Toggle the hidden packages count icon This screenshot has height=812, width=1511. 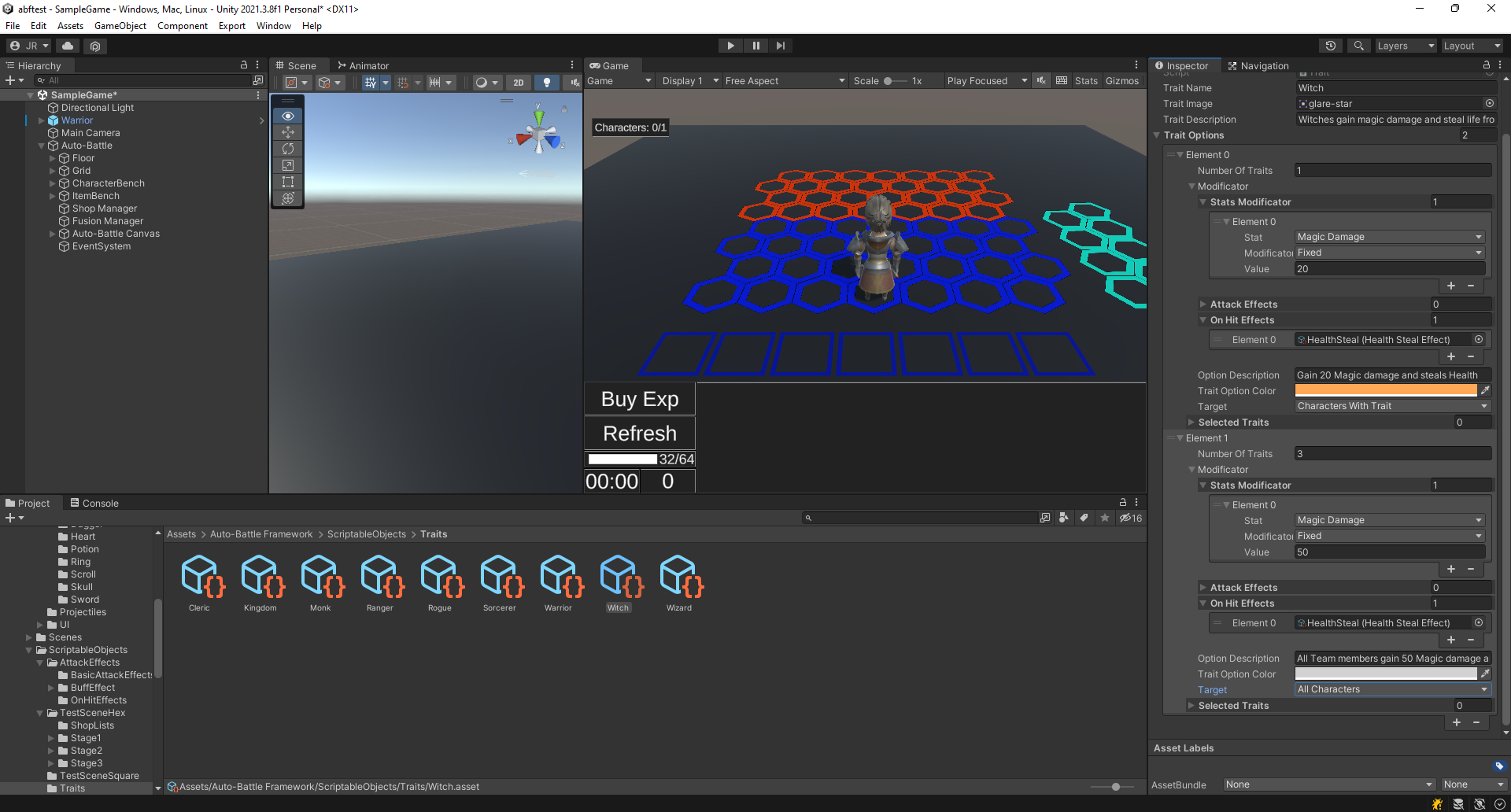coord(1131,518)
